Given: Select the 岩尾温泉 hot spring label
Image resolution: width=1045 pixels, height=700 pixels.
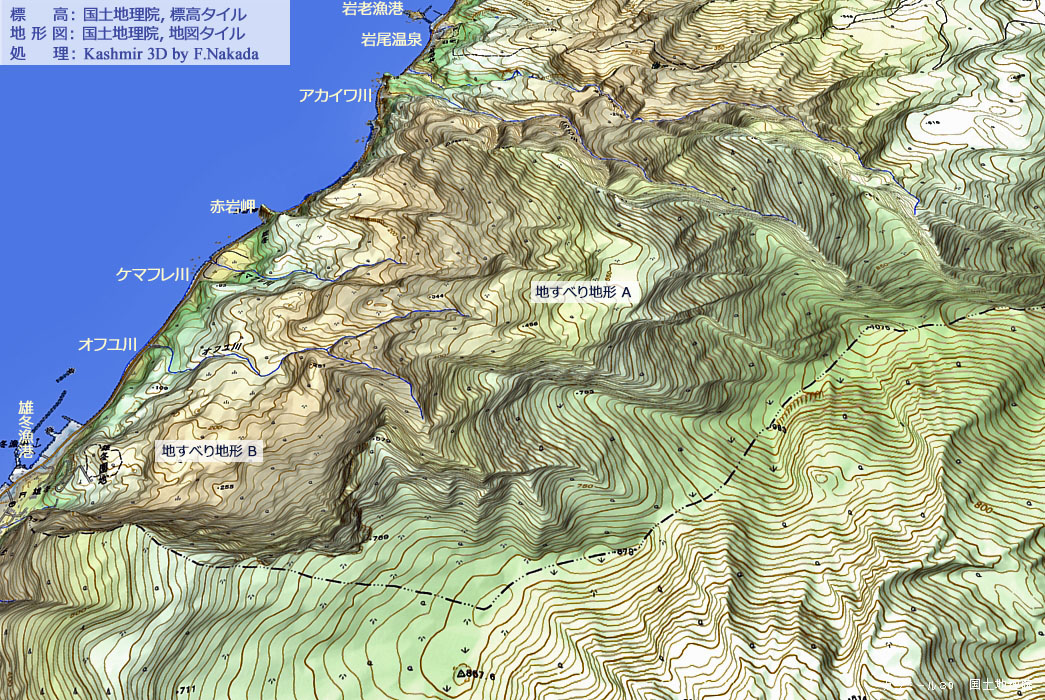Looking at the screenshot, I should tap(393, 40).
